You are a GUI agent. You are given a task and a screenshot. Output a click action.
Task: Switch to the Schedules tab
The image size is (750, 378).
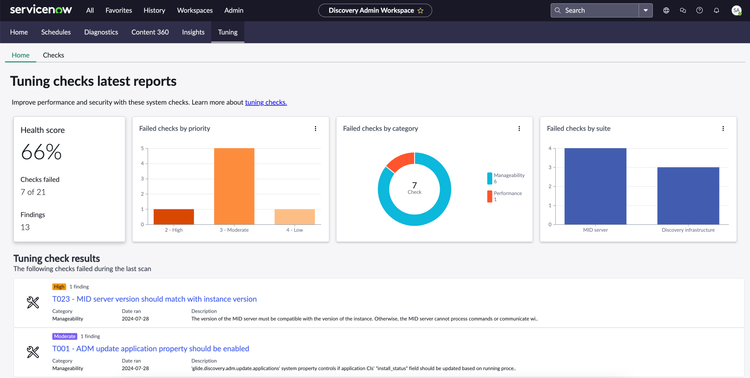click(x=56, y=32)
